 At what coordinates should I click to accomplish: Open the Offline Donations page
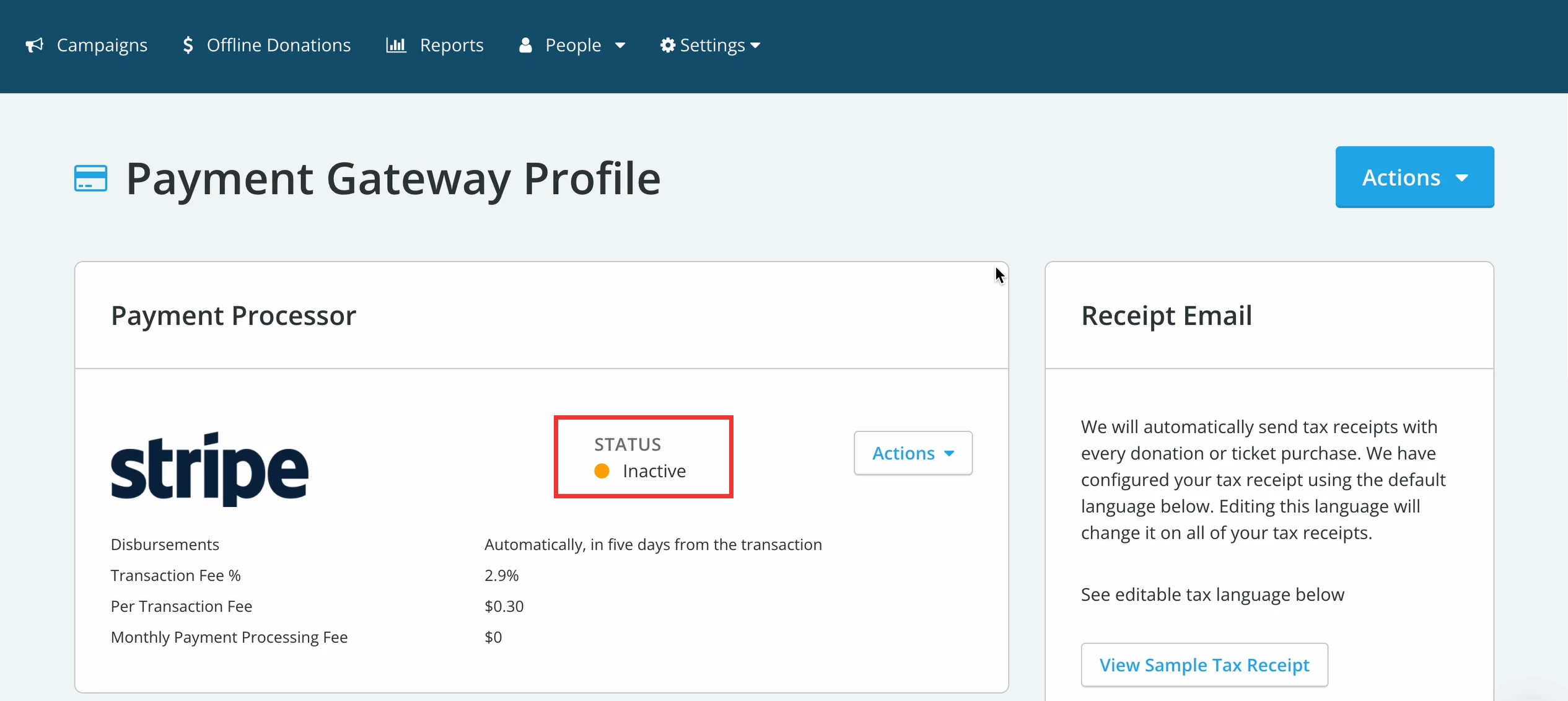pos(279,45)
